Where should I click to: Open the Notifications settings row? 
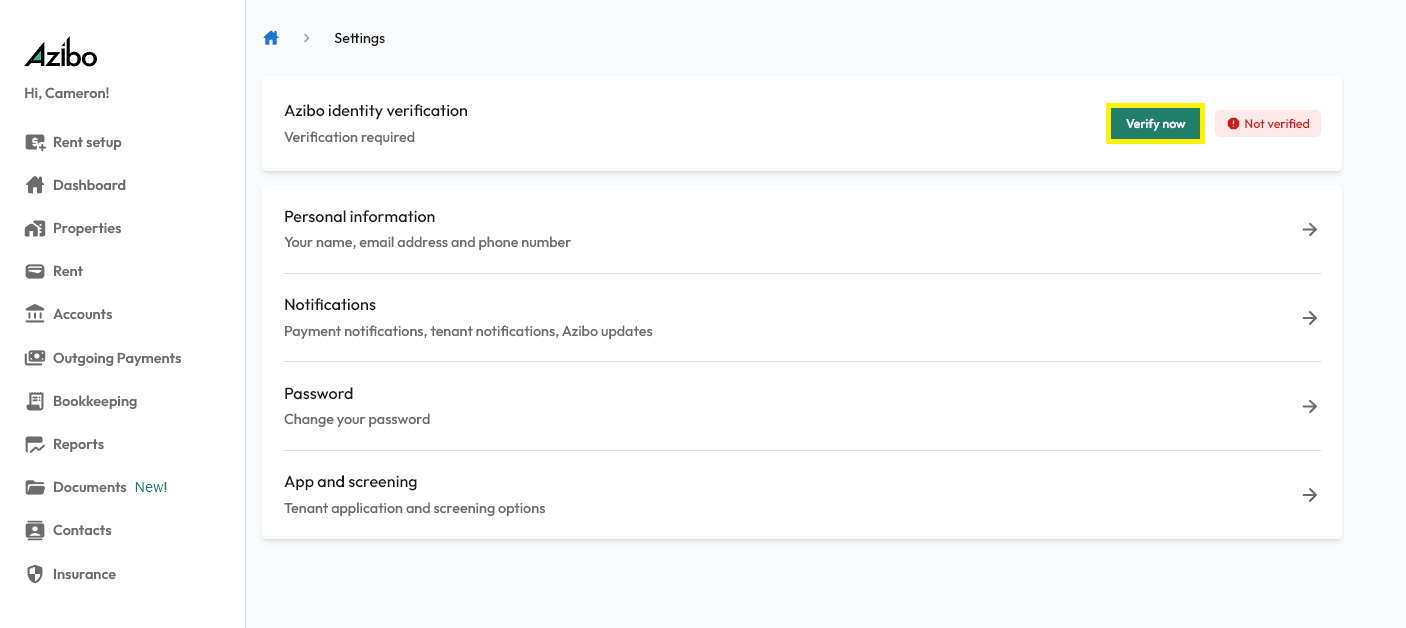click(x=802, y=318)
